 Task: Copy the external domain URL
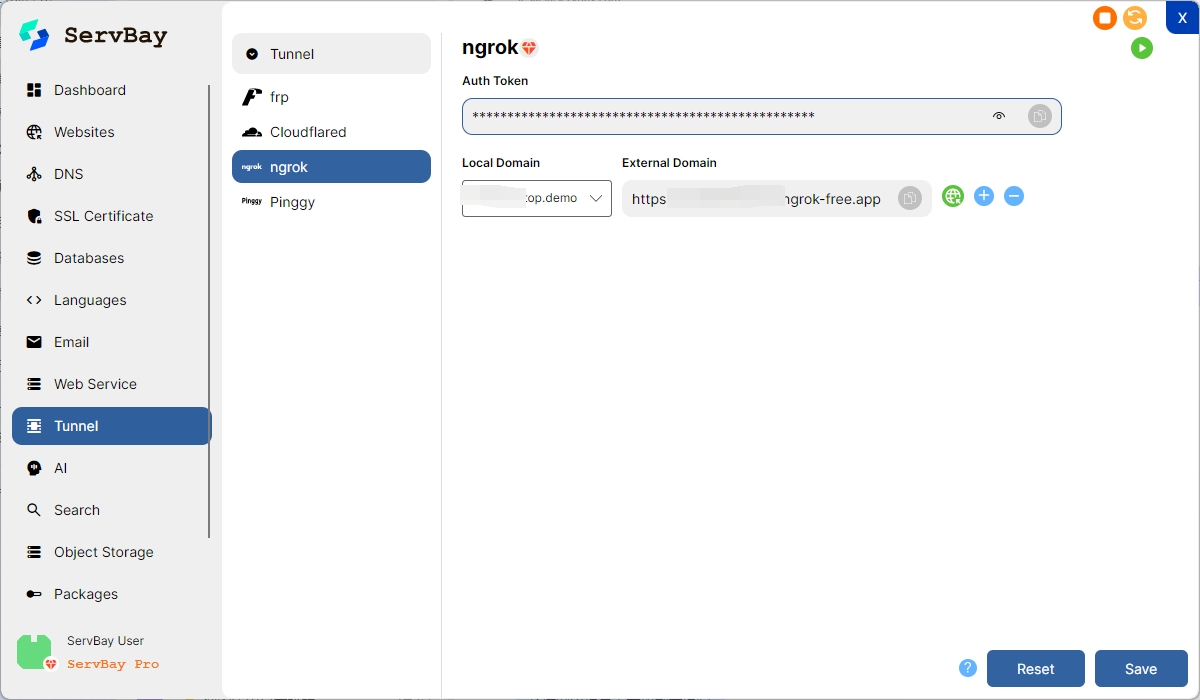point(910,198)
